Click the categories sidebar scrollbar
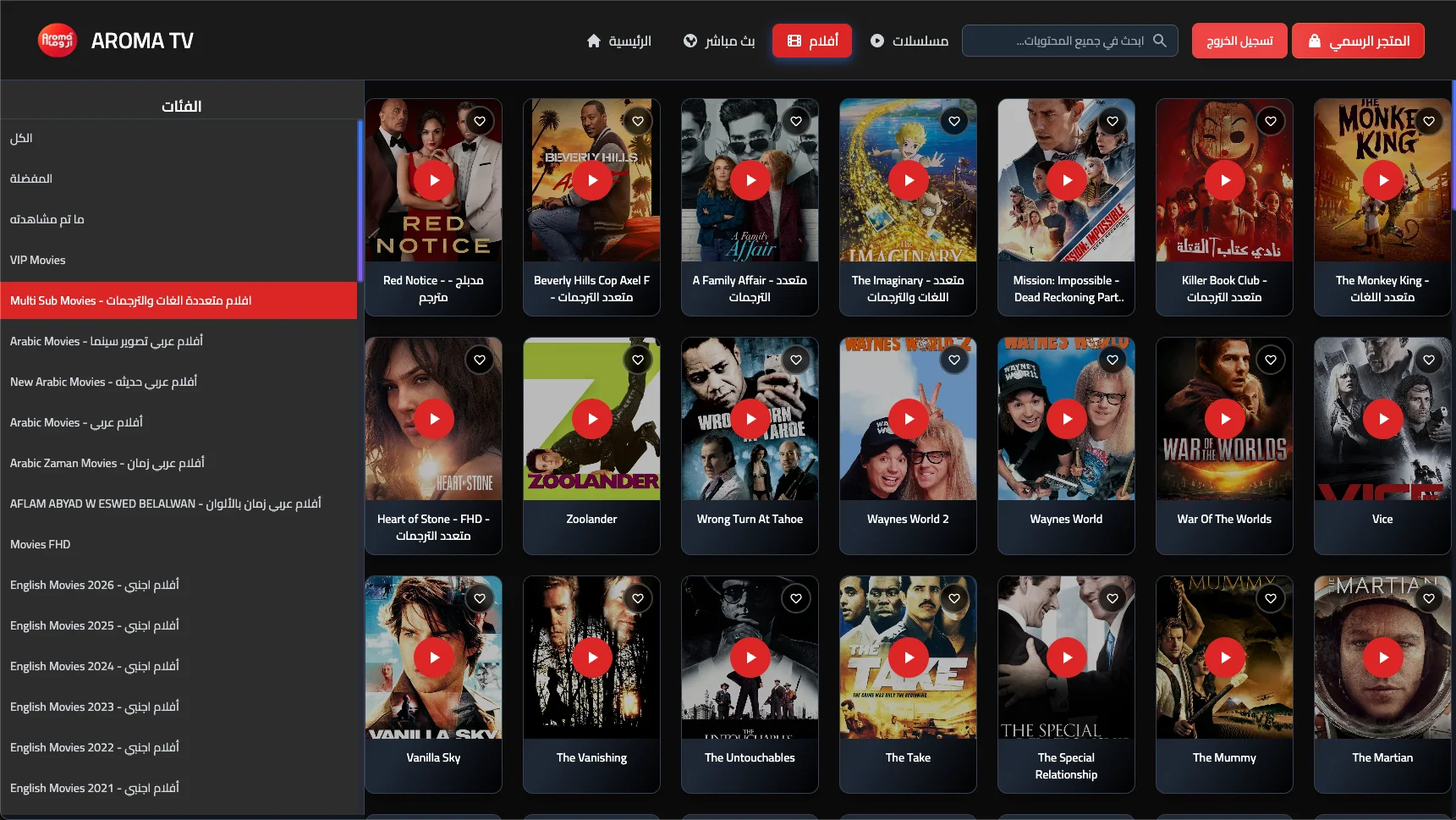The width and height of the screenshot is (1456, 820). [x=360, y=201]
